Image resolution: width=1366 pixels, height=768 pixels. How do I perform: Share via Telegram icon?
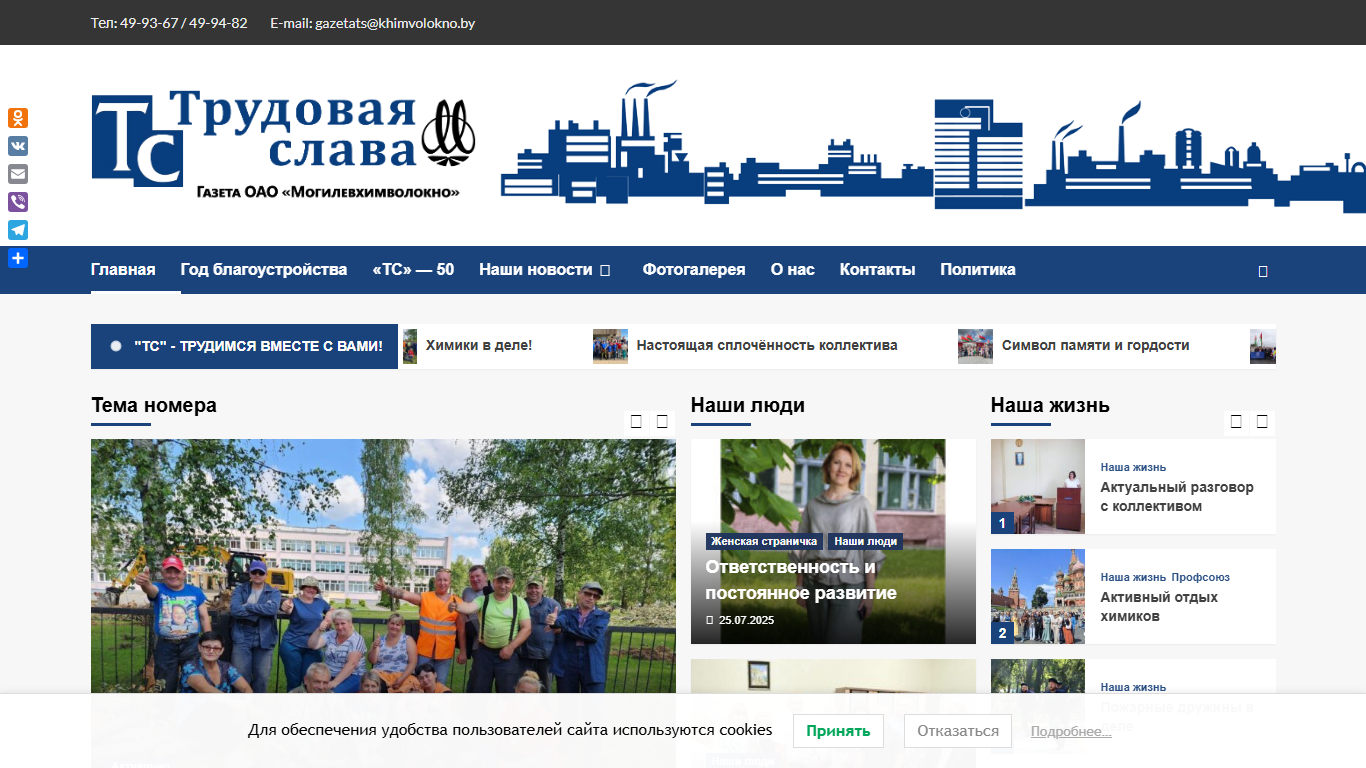coord(18,230)
